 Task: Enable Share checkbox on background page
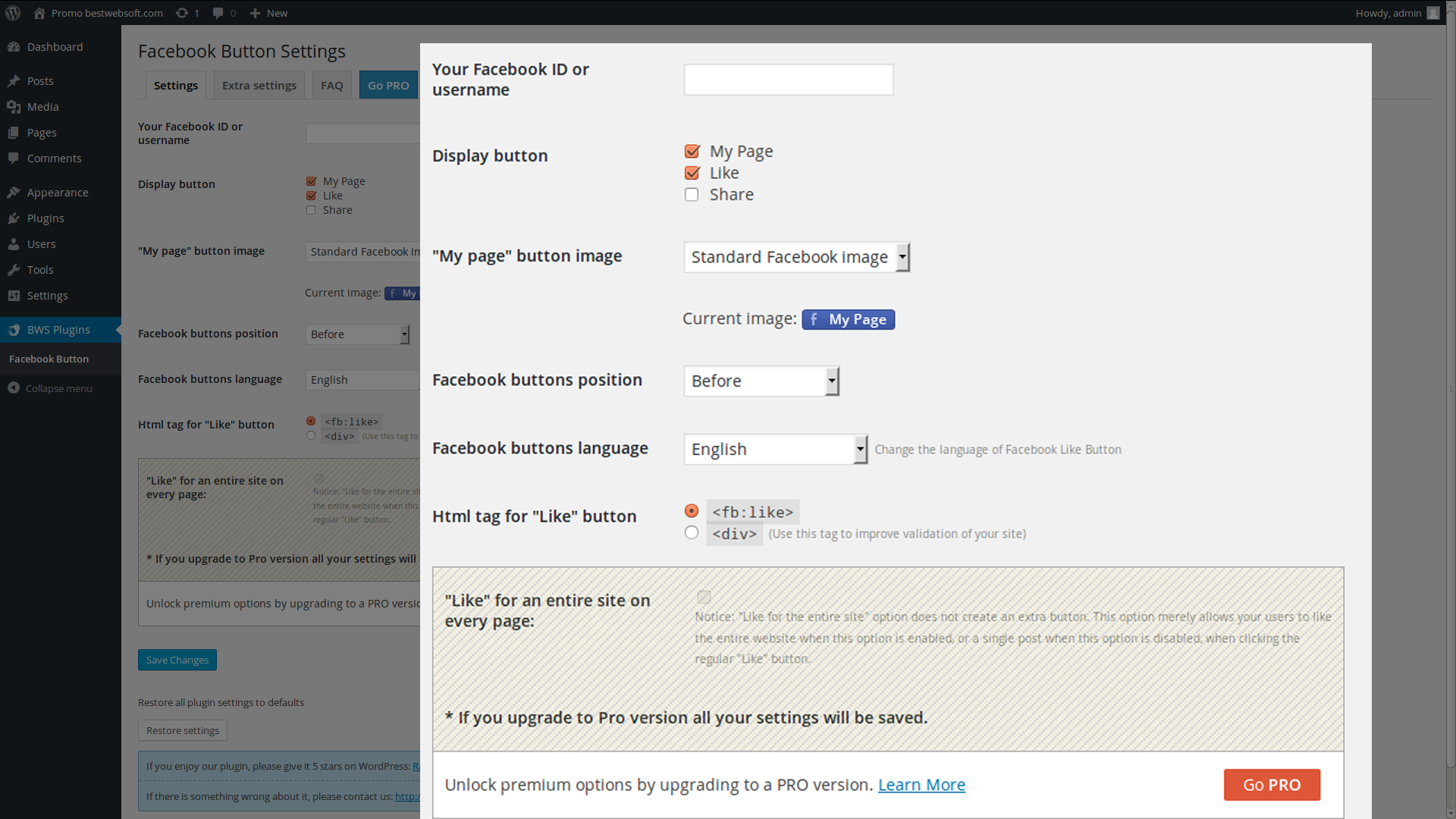coord(311,210)
